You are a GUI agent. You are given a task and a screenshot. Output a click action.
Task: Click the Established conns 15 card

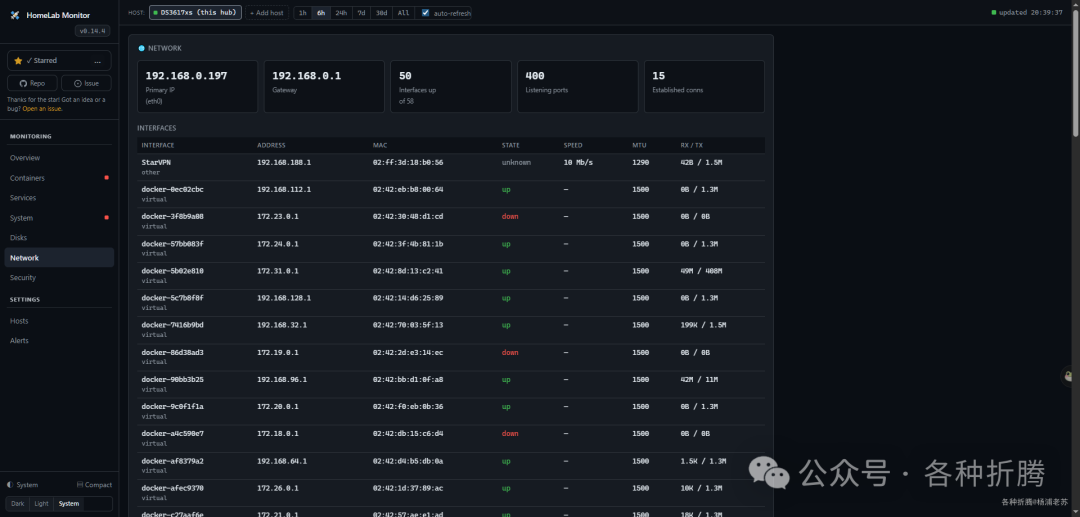704,86
